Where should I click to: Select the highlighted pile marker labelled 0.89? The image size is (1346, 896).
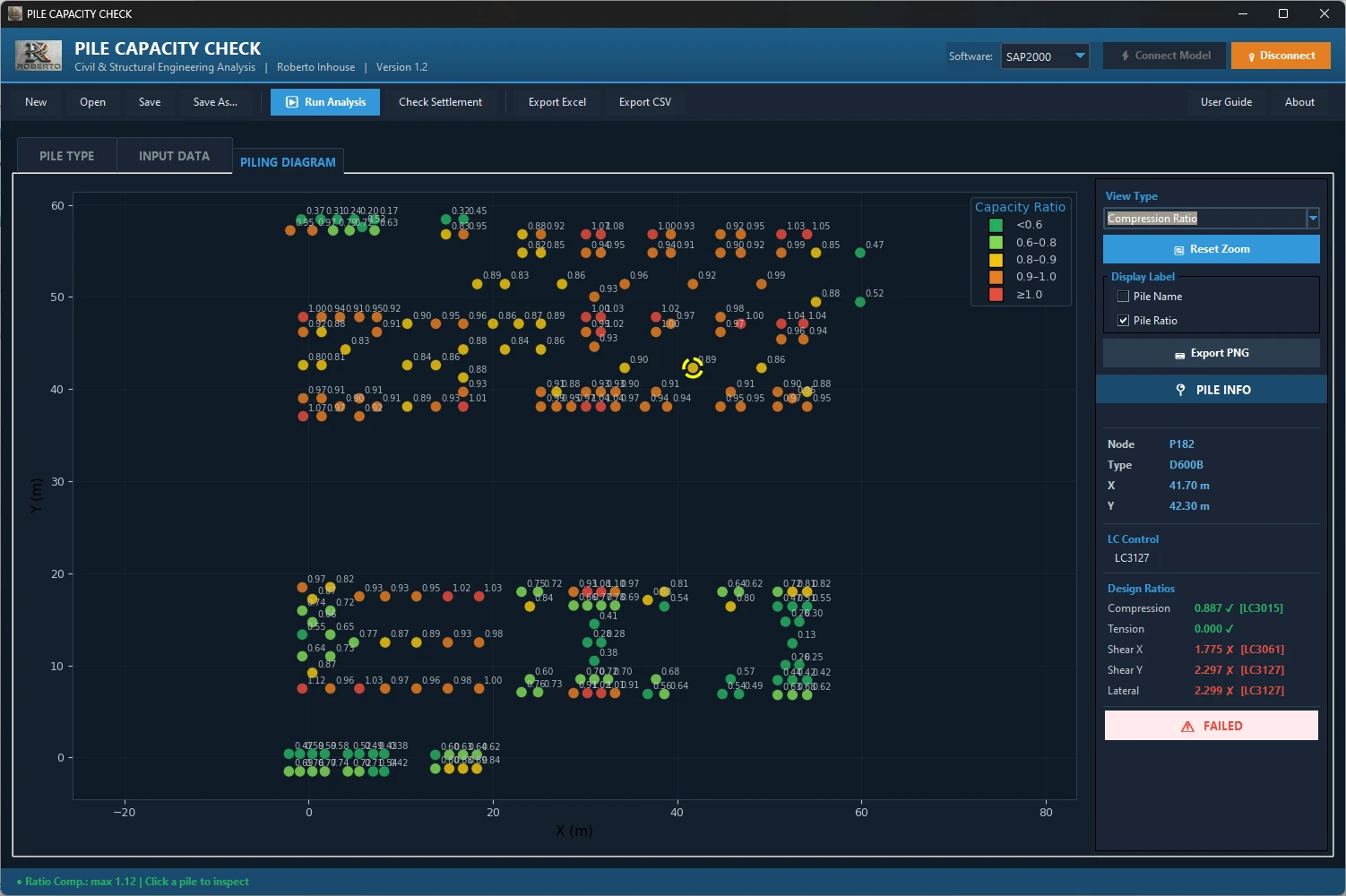[x=692, y=367]
